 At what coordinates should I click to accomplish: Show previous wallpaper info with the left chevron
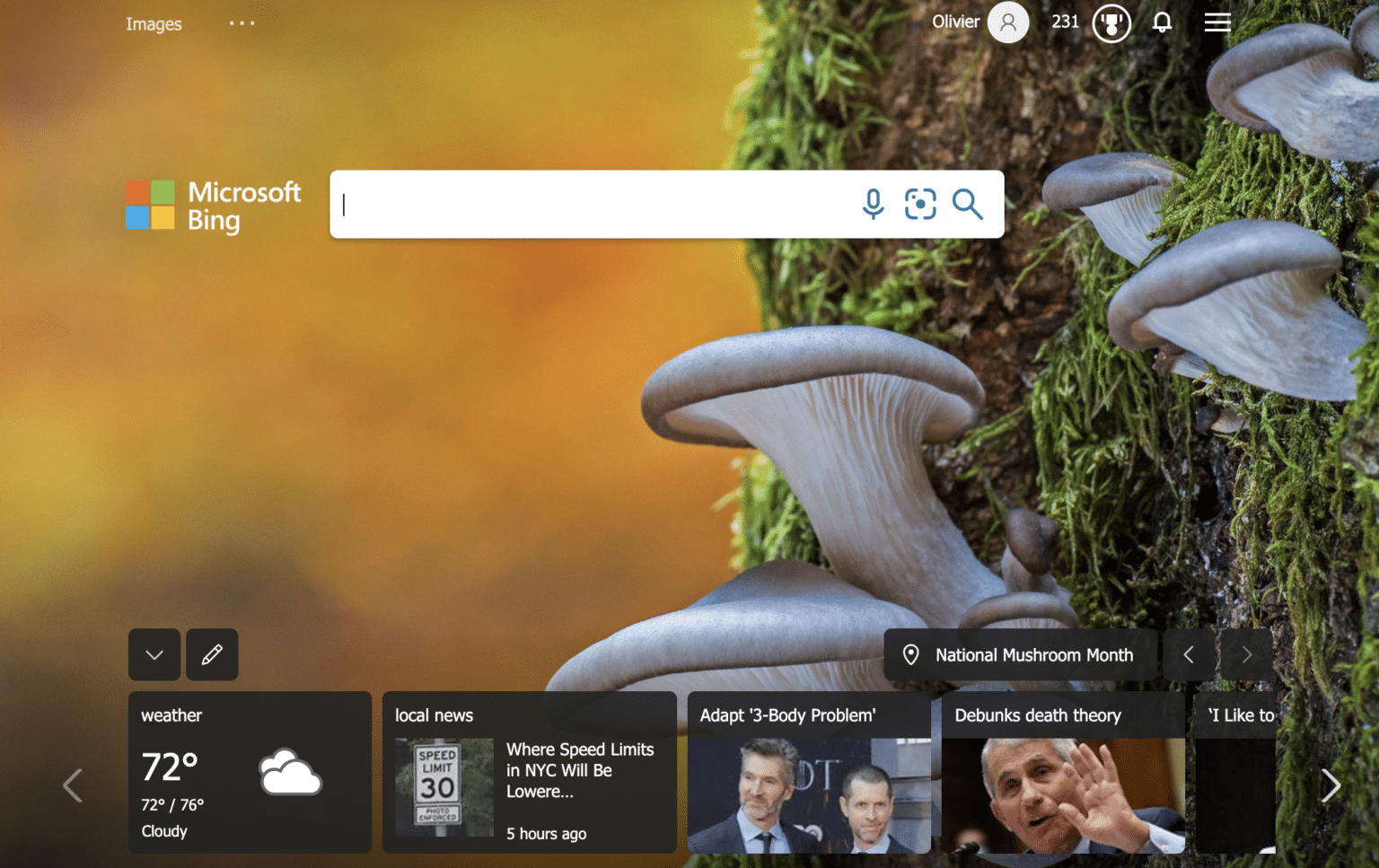(1189, 654)
